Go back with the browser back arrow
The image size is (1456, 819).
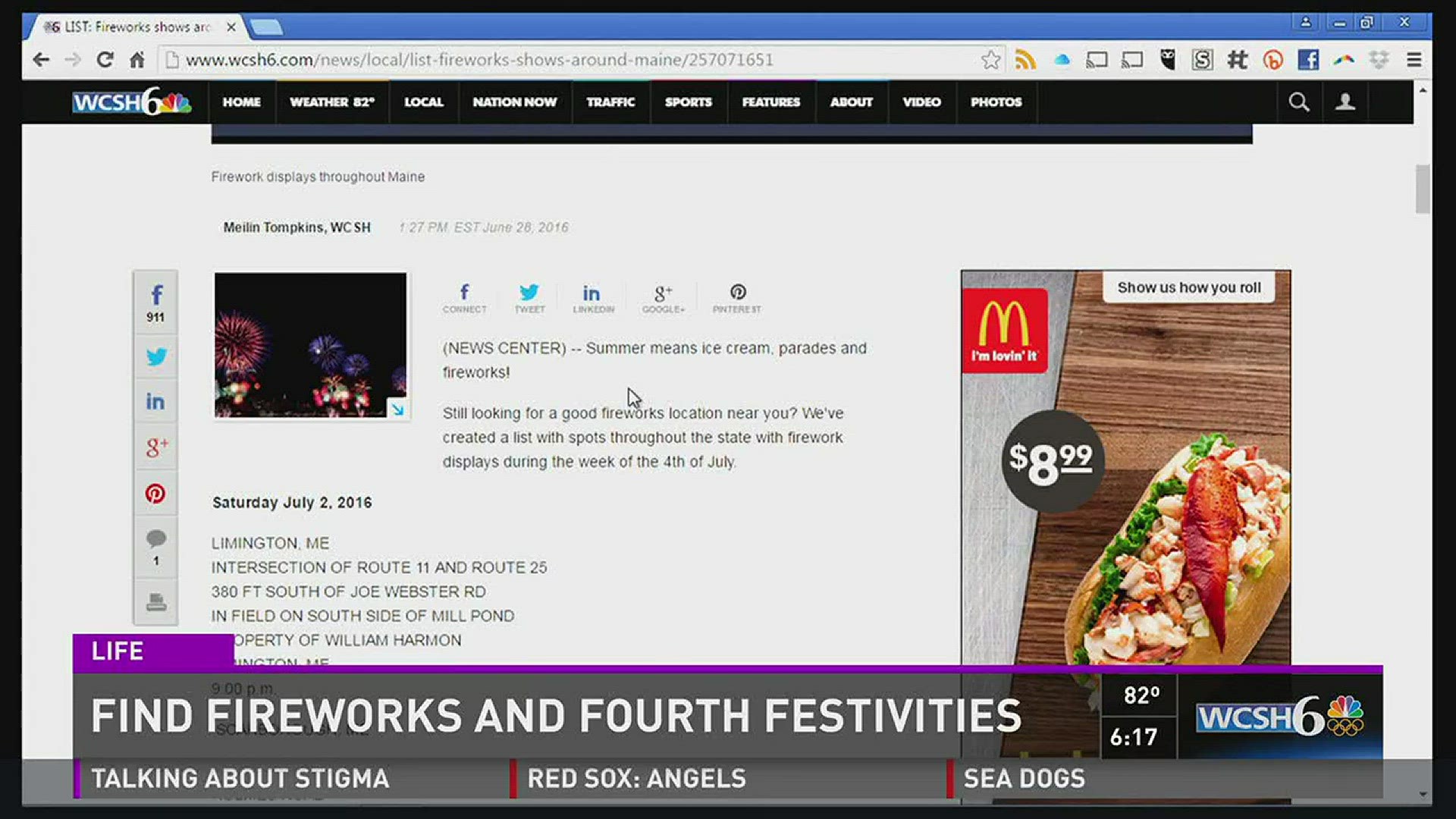[41, 60]
